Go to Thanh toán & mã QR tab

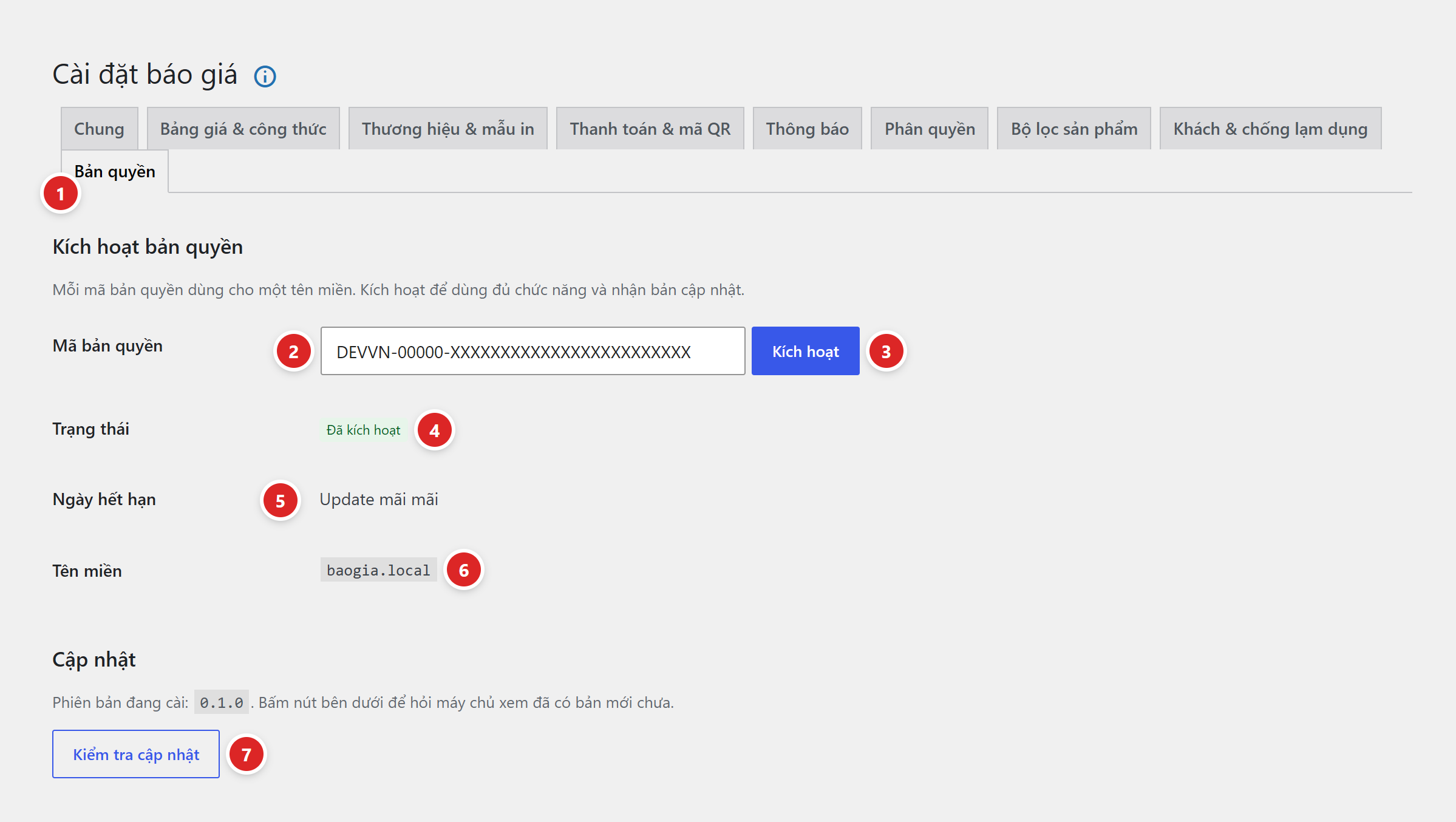click(650, 129)
